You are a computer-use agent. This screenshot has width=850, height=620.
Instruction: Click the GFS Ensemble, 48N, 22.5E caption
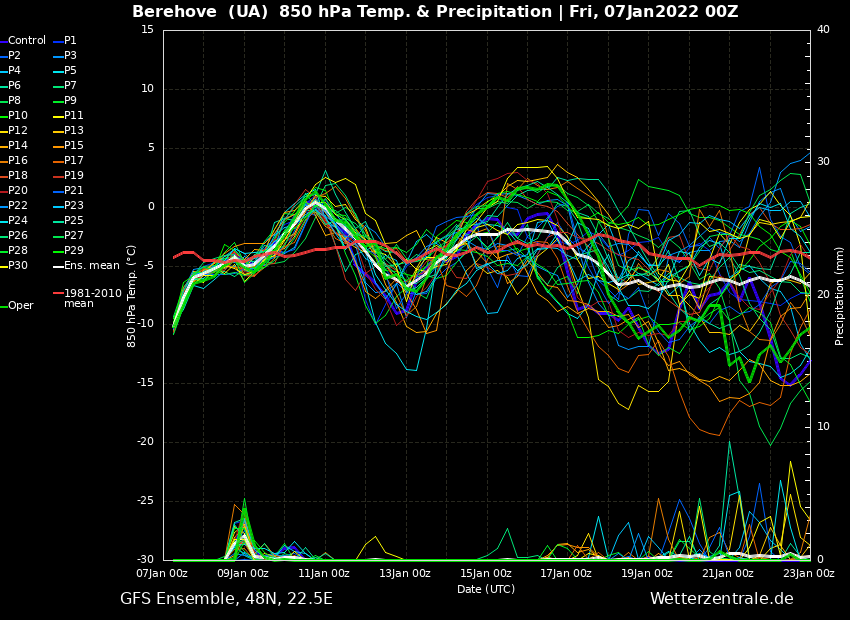(x=226, y=599)
